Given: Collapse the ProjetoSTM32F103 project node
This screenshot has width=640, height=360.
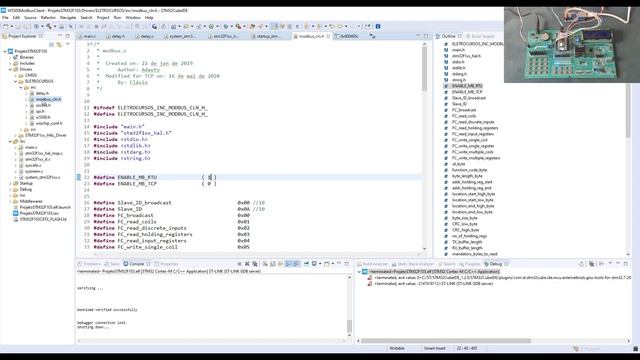Looking at the screenshot, I should [5, 51].
